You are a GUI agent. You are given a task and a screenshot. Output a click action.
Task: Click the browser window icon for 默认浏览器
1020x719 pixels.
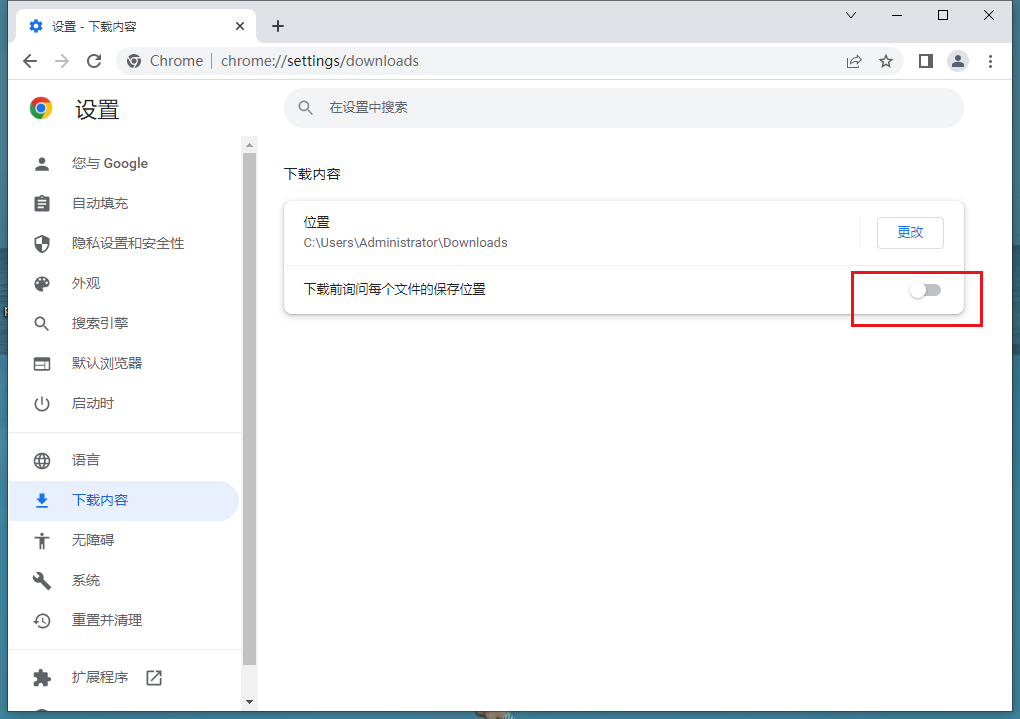click(x=42, y=364)
